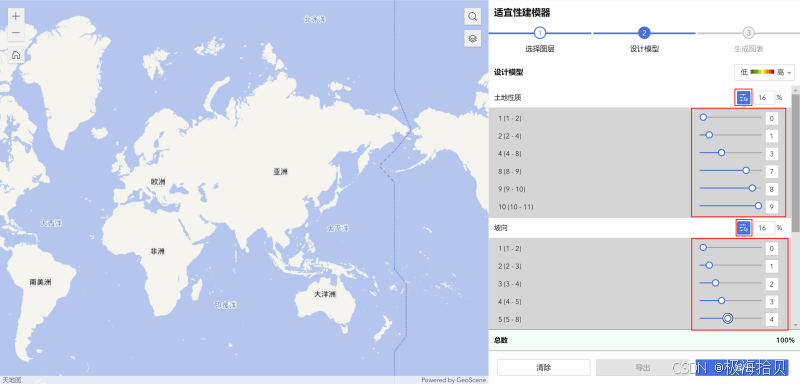Click the 天地图 attribution text
Viewport: 800px width, 384px height.
pos(11,380)
